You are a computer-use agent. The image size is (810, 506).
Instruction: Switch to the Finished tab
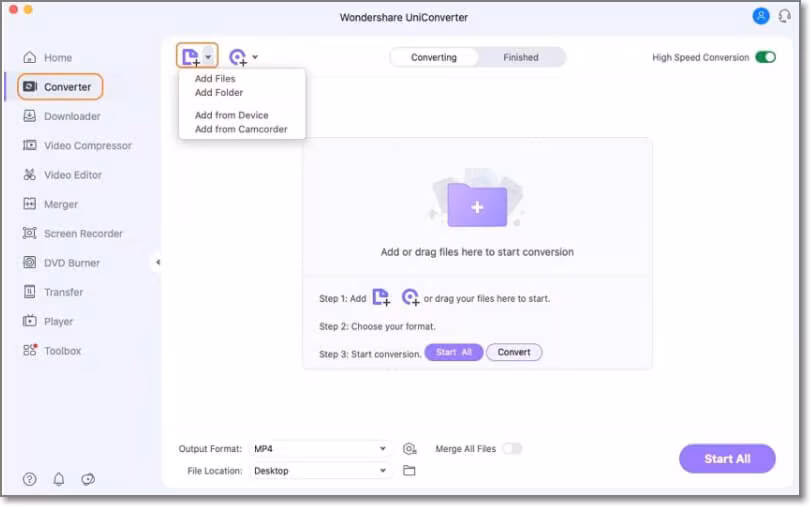521,57
